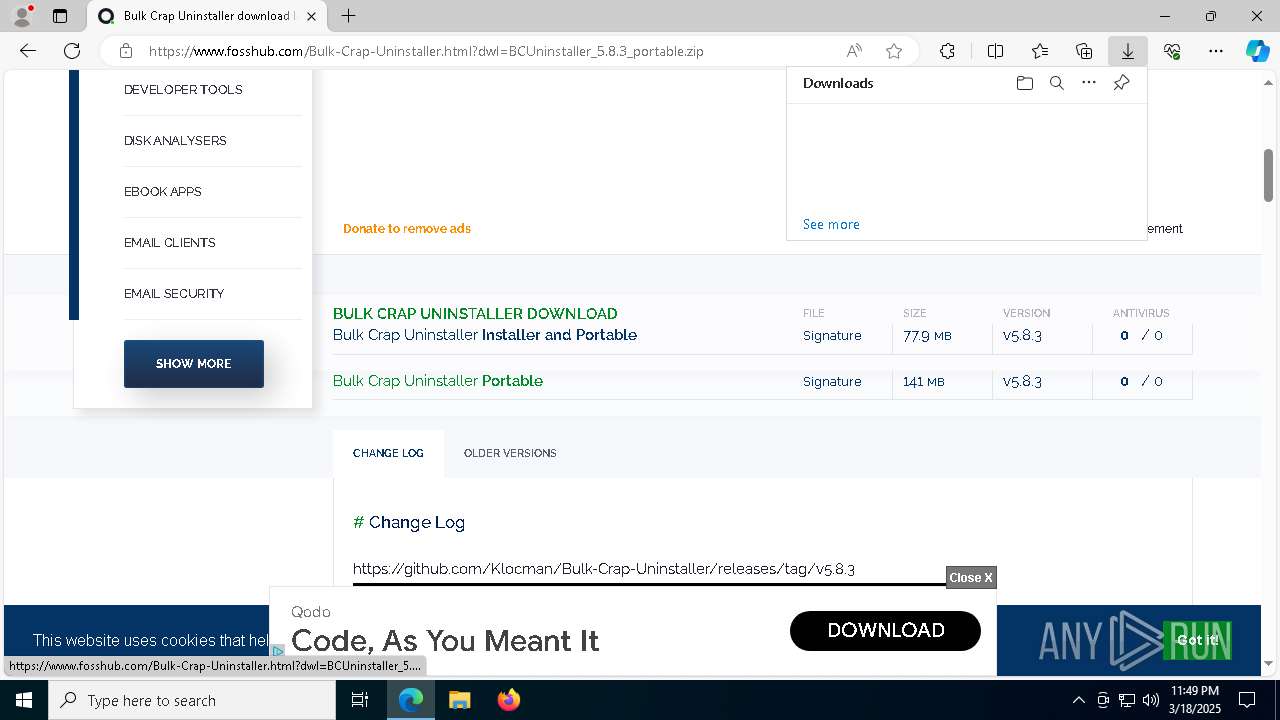Download Bulk Crap Uninstaller Portable
Screen dimensions: 1280x720
(x=438, y=381)
